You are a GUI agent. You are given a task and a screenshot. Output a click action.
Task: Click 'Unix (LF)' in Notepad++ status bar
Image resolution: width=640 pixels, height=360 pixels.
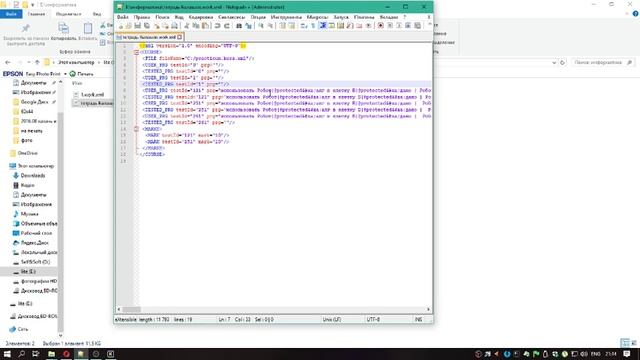(x=331, y=320)
